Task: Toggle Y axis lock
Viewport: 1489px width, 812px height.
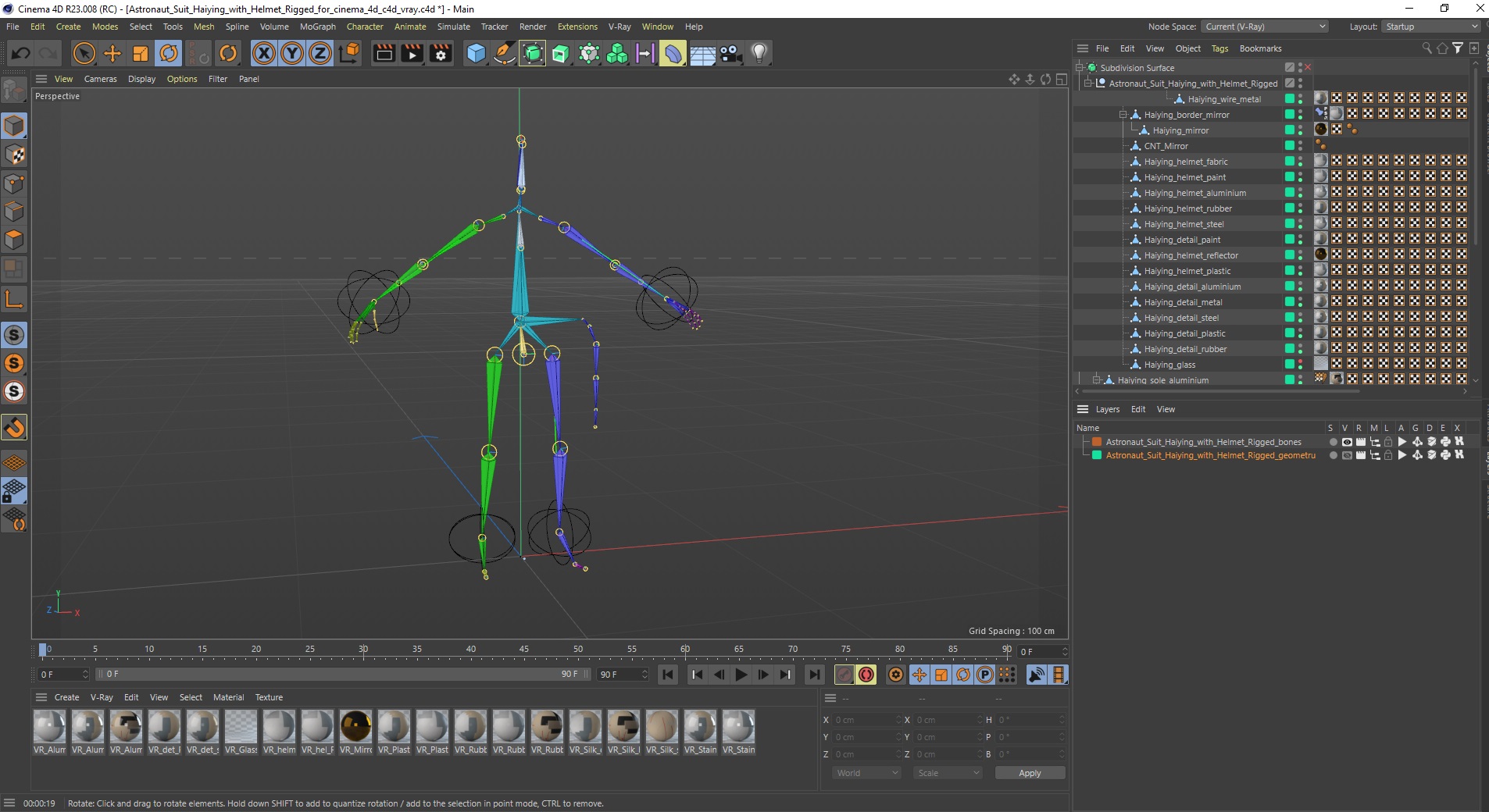Action: tap(292, 53)
